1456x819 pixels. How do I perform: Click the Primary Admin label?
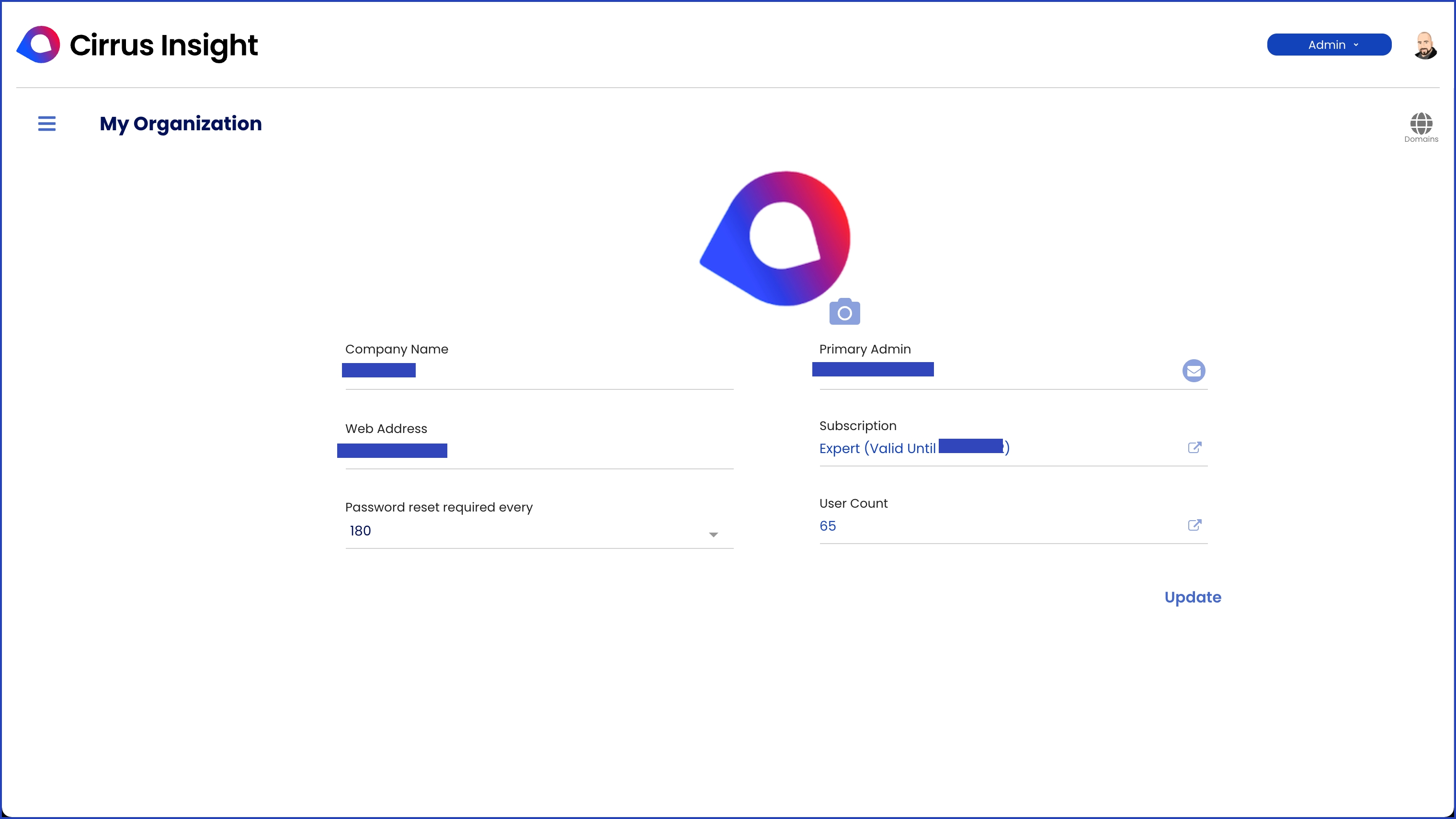click(865, 349)
